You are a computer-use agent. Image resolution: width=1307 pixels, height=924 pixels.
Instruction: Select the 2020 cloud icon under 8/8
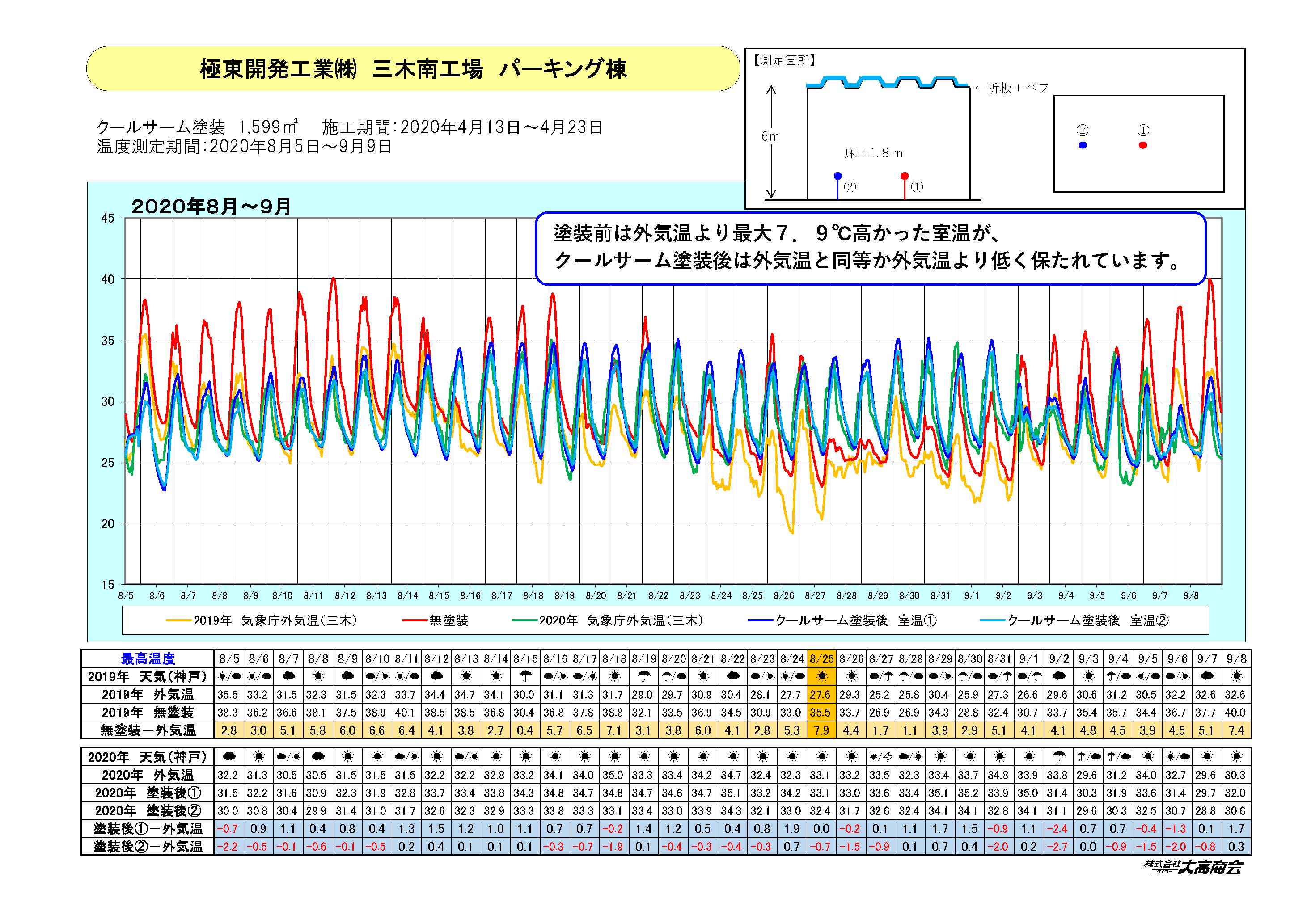[x=318, y=757]
